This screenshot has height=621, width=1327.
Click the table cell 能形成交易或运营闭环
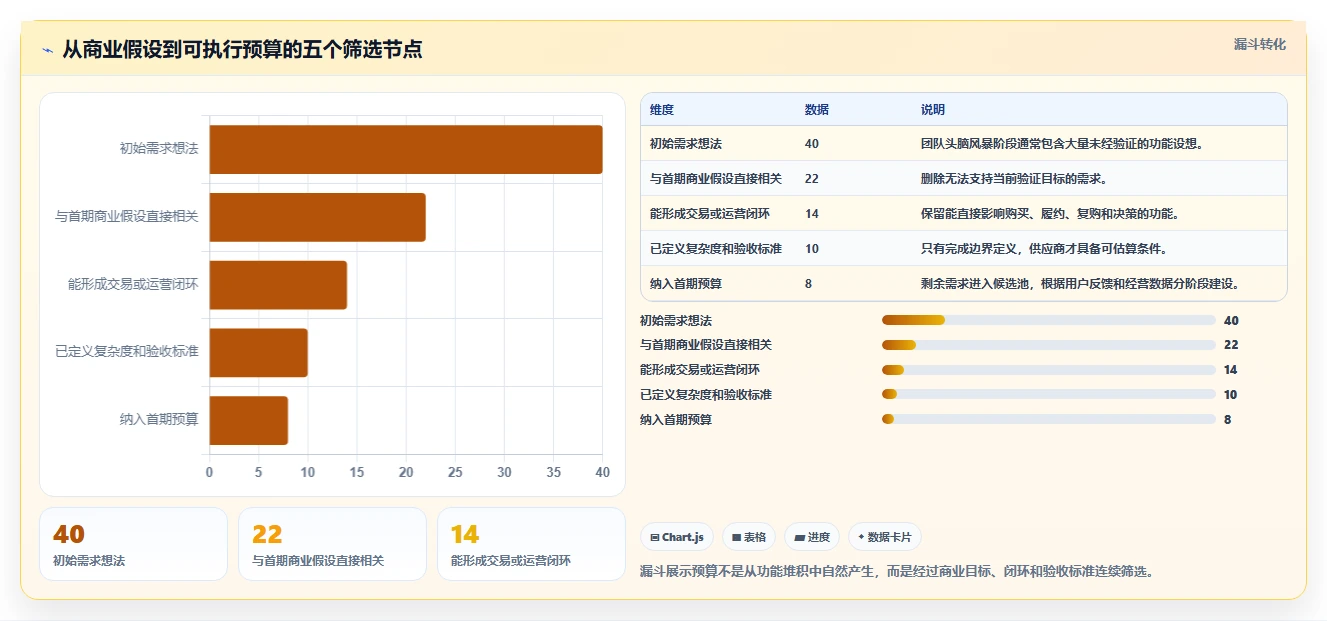coord(710,214)
